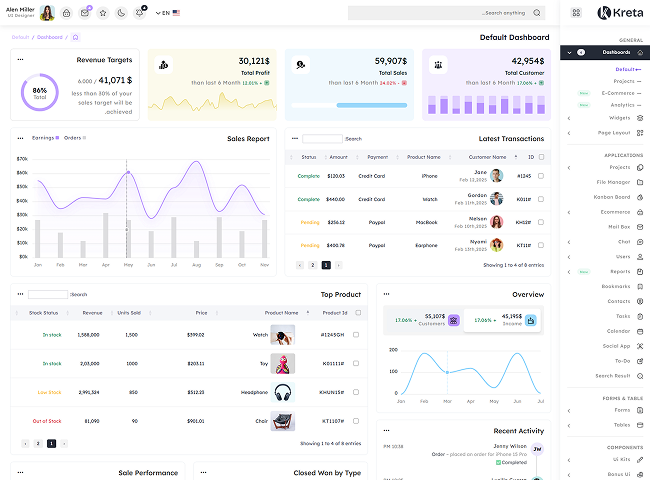This screenshot has width=650, height=480.
Task: Open the notifications bell in header
Action: click(x=140, y=13)
